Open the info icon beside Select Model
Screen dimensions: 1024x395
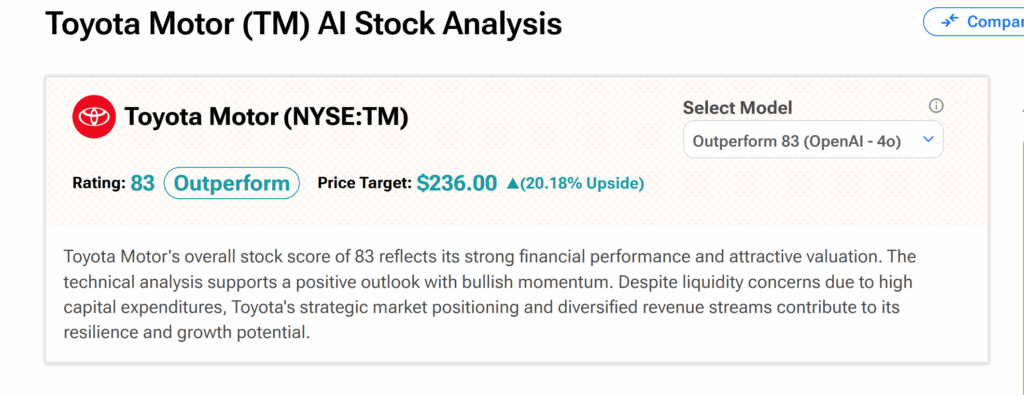click(936, 106)
